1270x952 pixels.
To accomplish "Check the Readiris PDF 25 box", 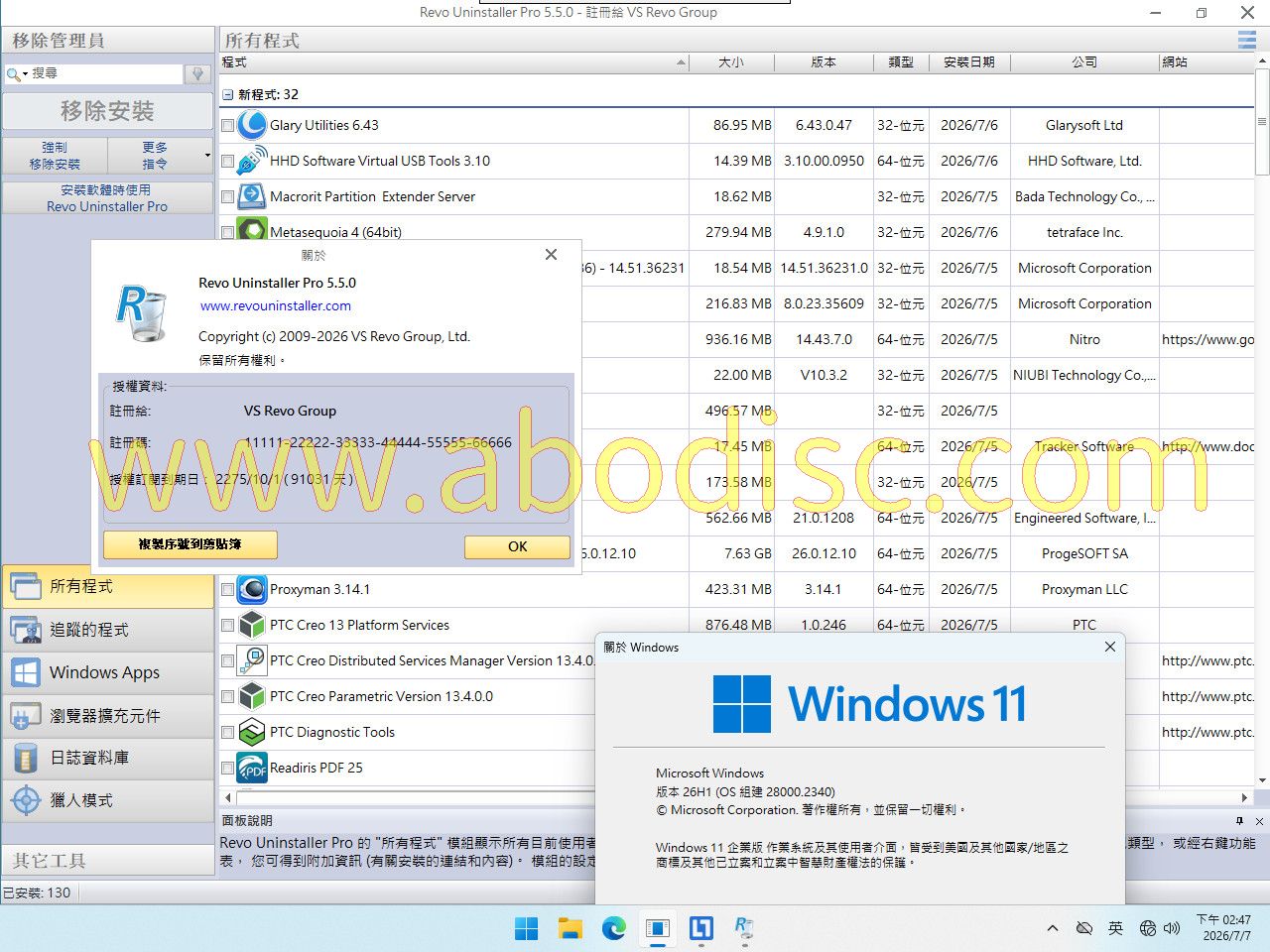I will click(227, 769).
